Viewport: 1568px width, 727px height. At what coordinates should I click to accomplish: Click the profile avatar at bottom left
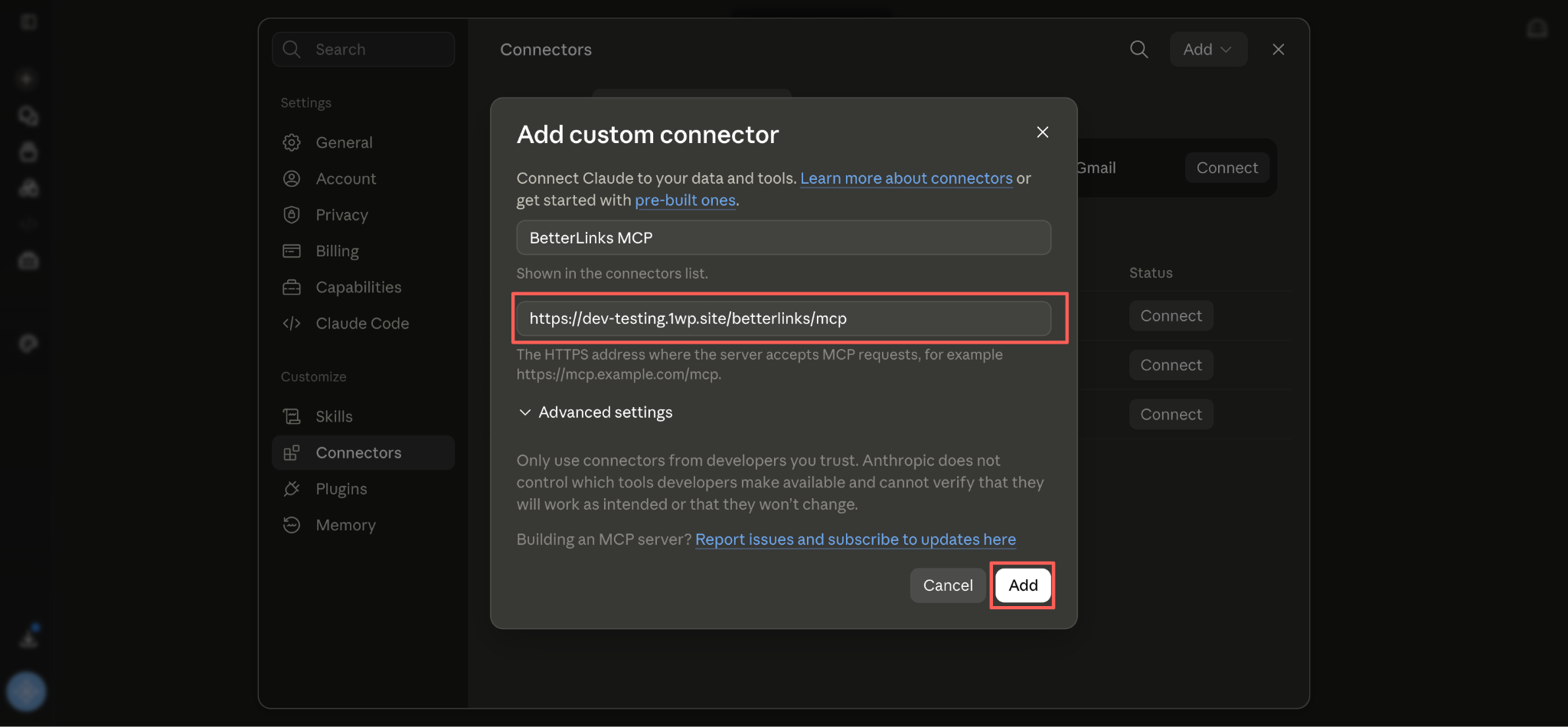point(26,691)
